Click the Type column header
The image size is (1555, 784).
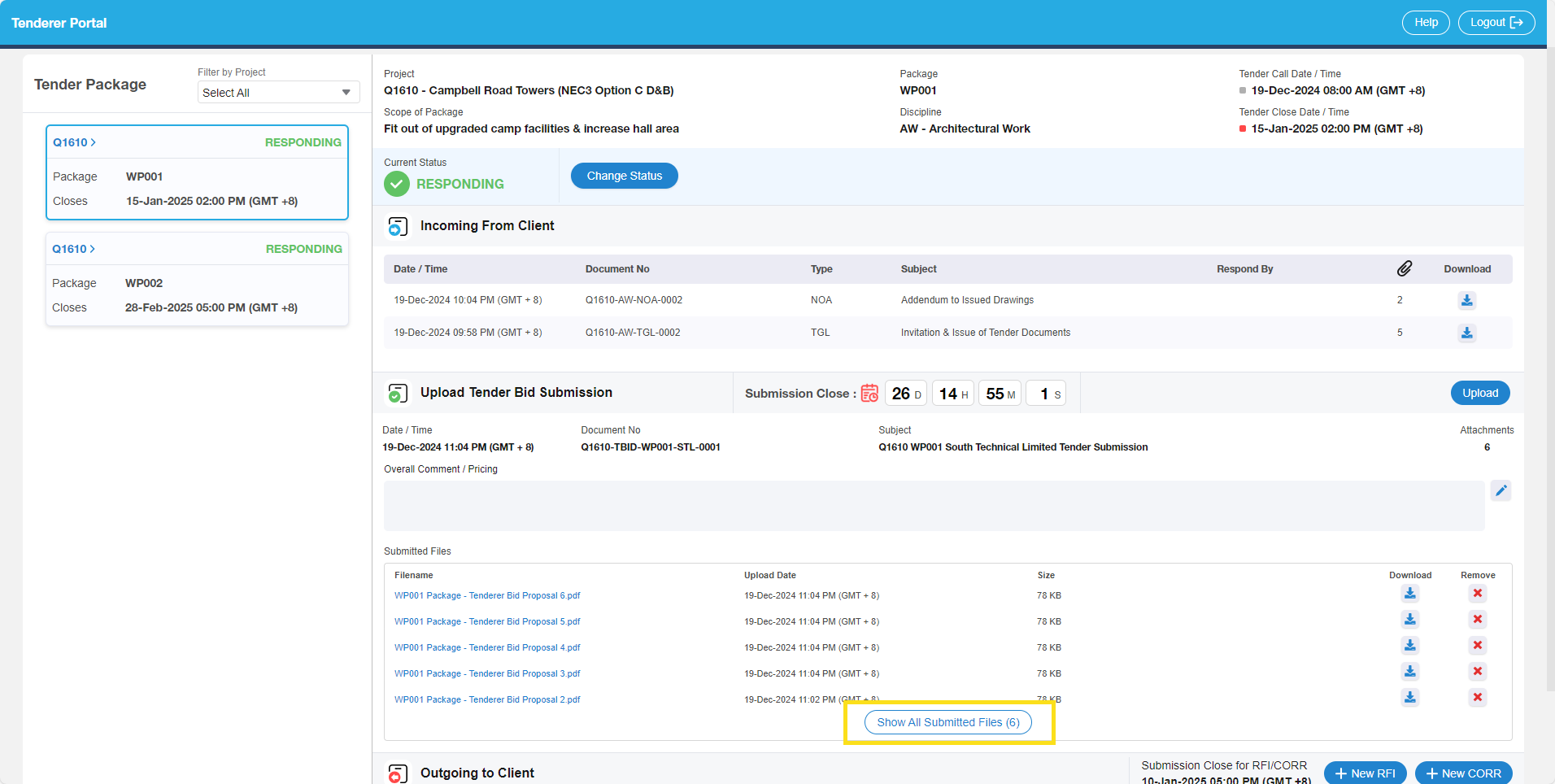821,269
